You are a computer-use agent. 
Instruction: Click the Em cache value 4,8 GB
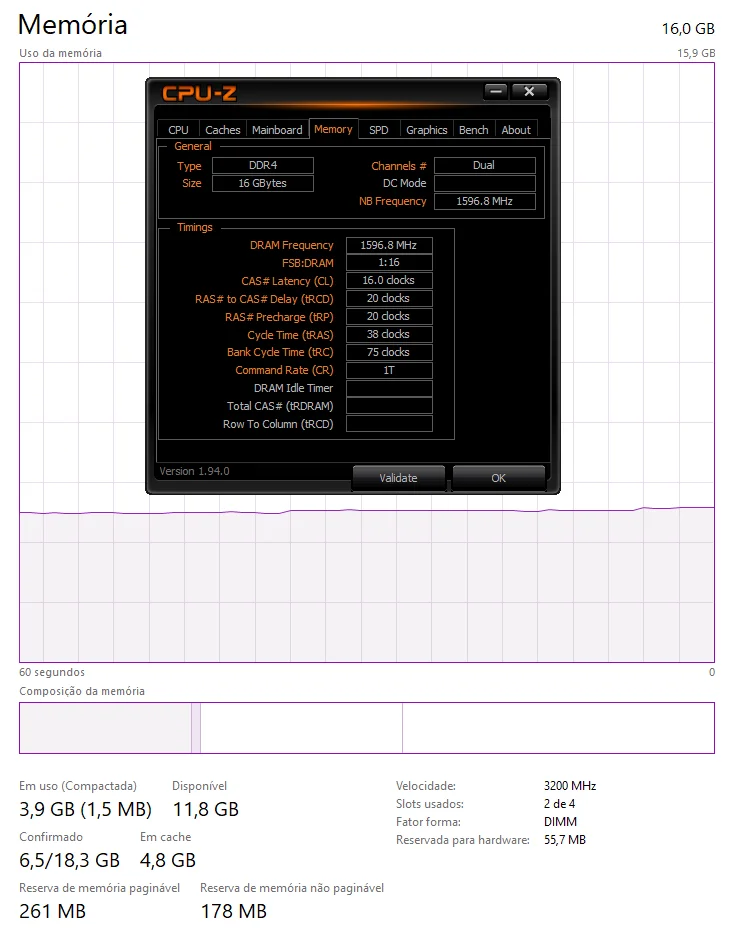168,861
